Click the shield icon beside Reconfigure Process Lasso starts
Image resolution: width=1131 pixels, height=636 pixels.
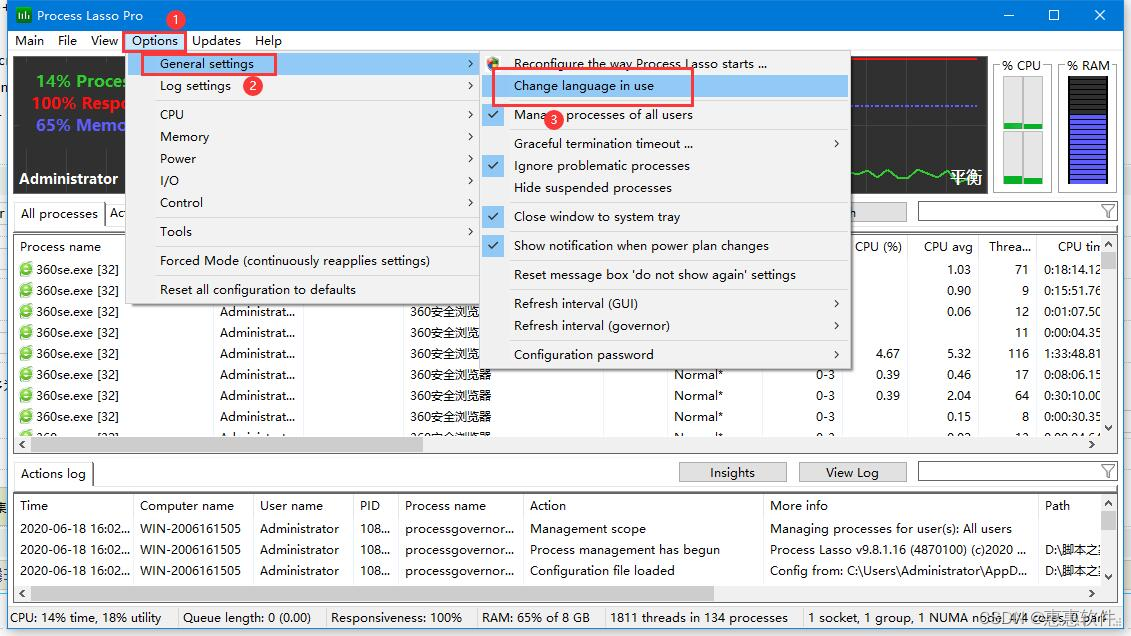(493, 63)
